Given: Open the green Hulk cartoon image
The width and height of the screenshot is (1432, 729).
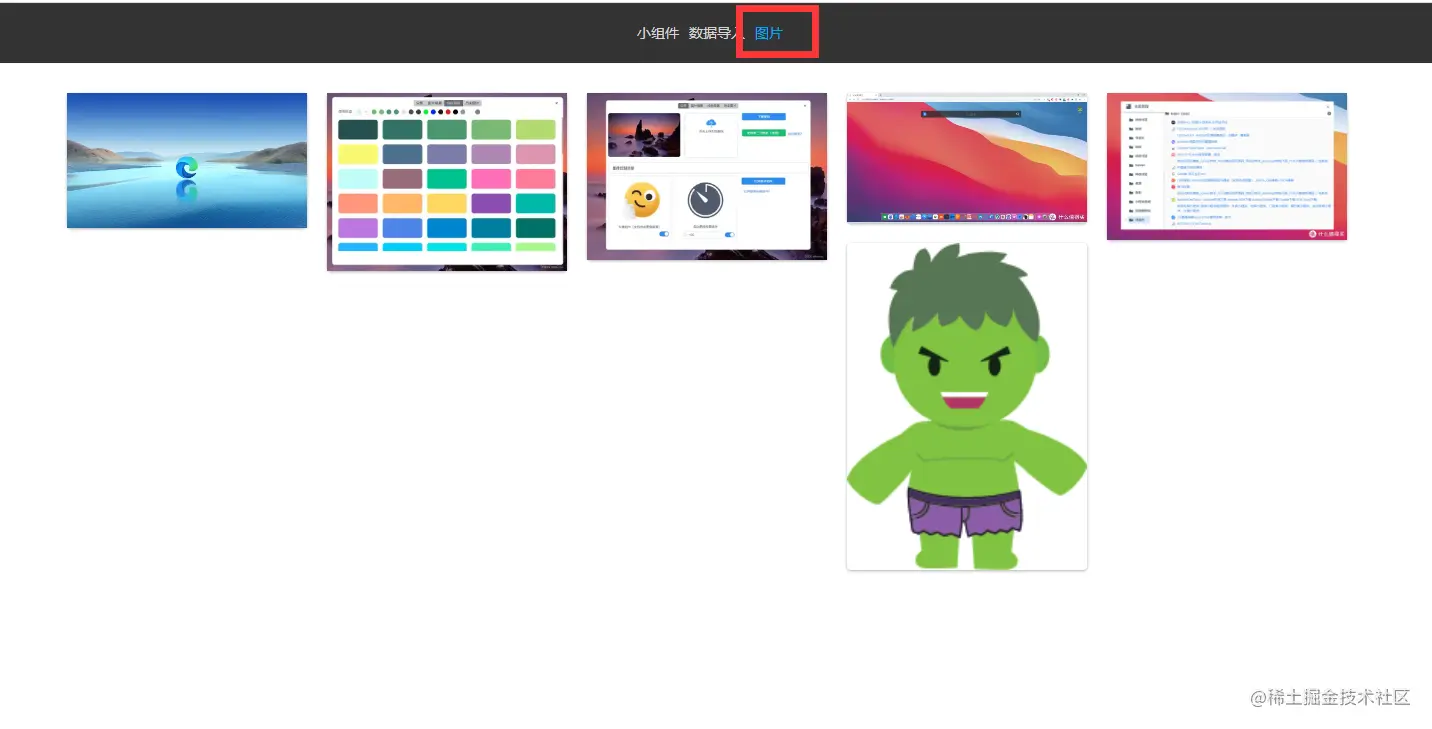Looking at the screenshot, I should pos(967,406).
